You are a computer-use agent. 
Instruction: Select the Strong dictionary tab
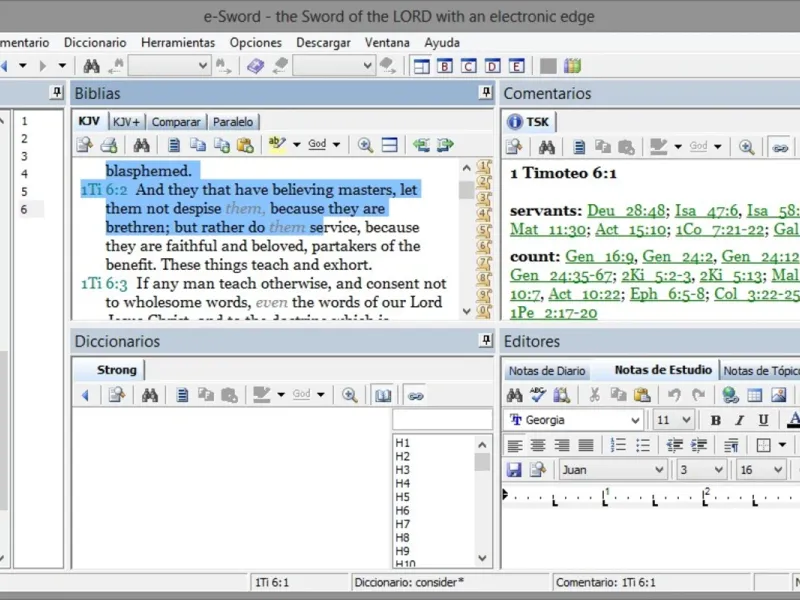(x=116, y=370)
